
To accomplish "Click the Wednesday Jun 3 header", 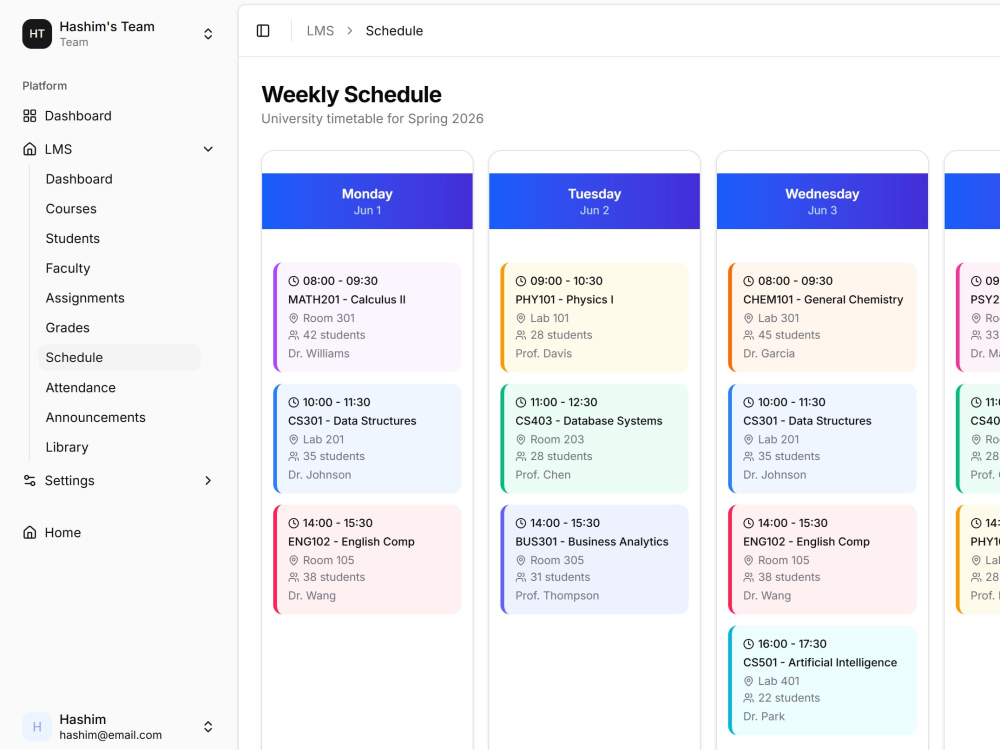I will [822, 201].
